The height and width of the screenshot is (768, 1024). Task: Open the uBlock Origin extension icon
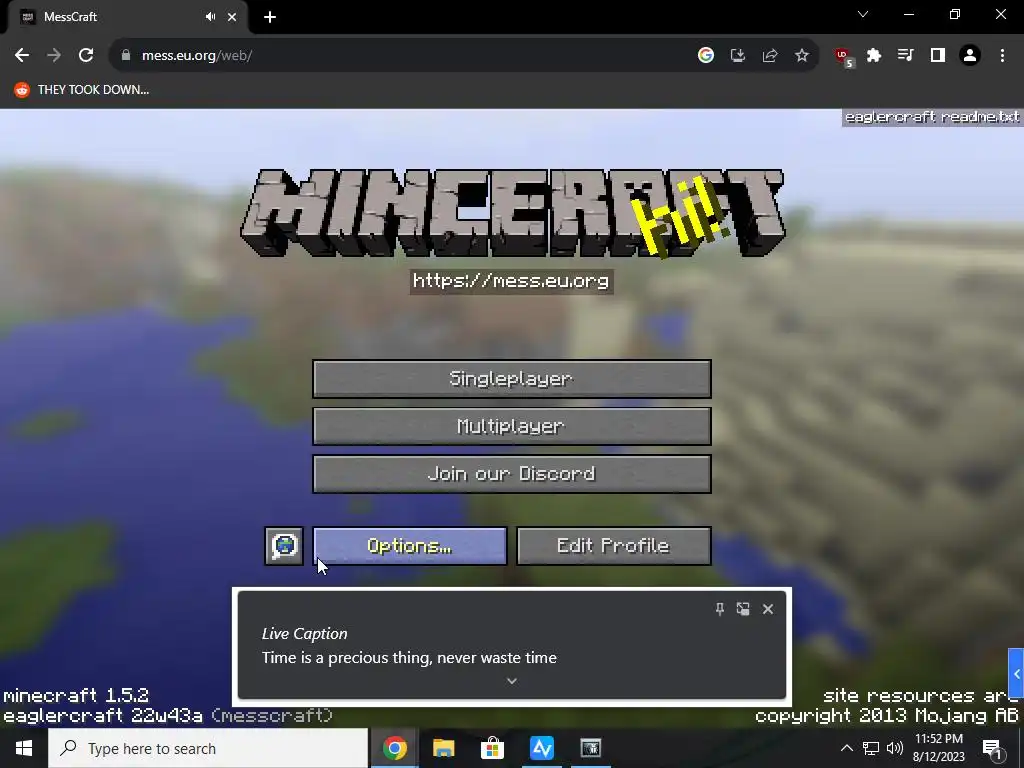pyautogui.click(x=844, y=57)
